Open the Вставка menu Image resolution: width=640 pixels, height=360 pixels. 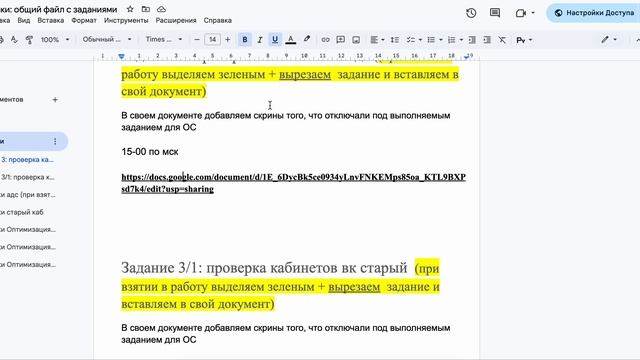[x=51, y=20]
